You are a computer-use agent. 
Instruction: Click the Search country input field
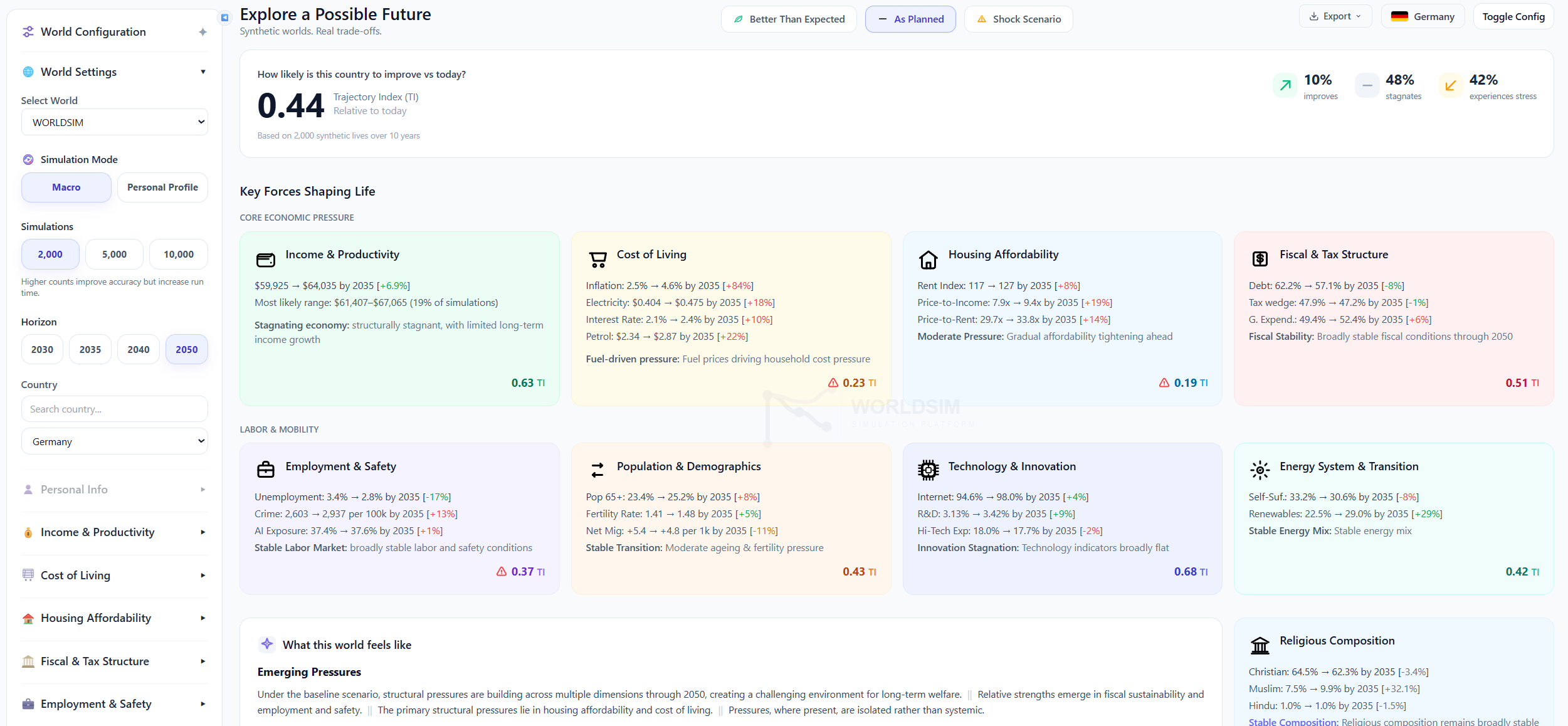(x=115, y=409)
